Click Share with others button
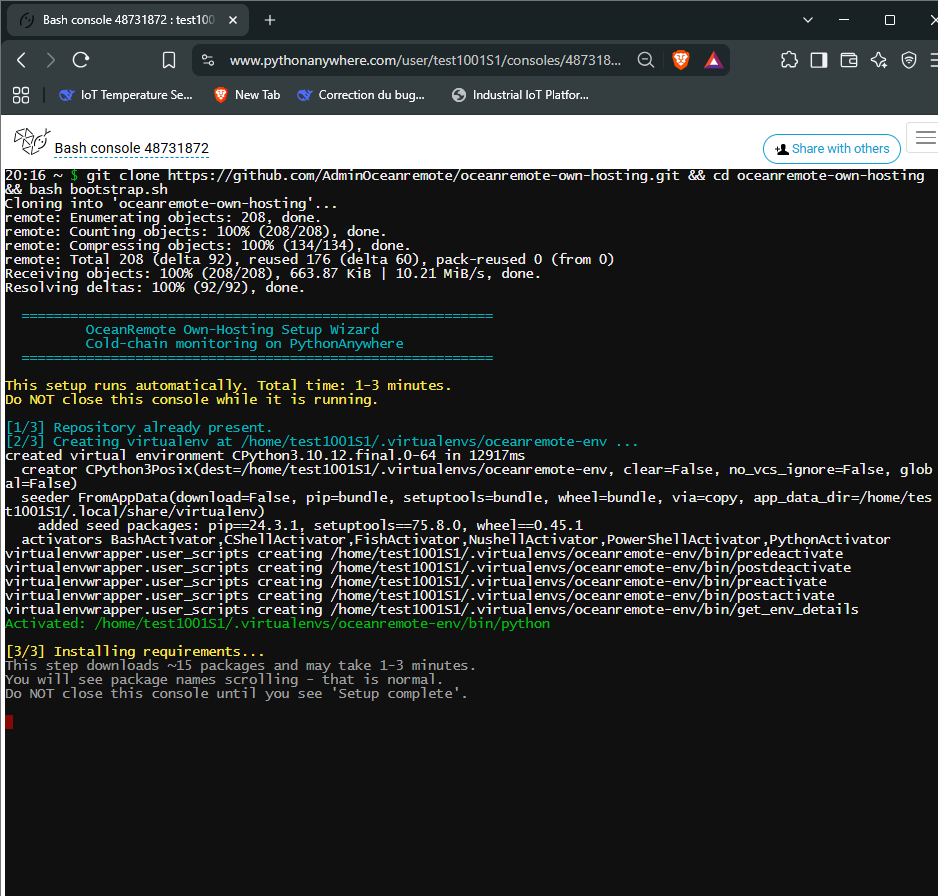 pos(832,149)
